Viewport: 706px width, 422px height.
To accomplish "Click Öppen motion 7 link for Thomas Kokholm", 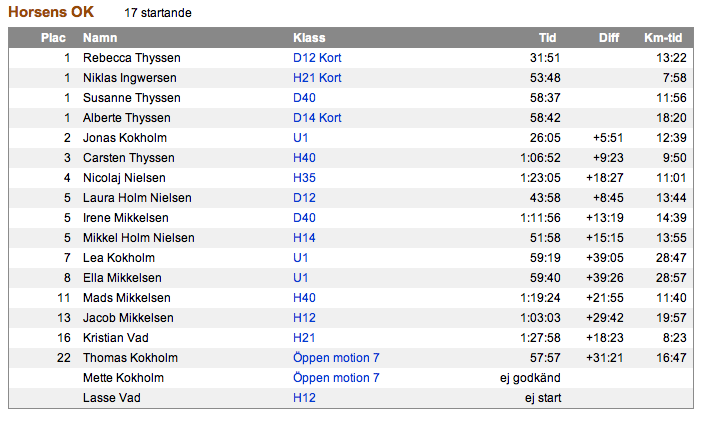I will pos(336,358).
